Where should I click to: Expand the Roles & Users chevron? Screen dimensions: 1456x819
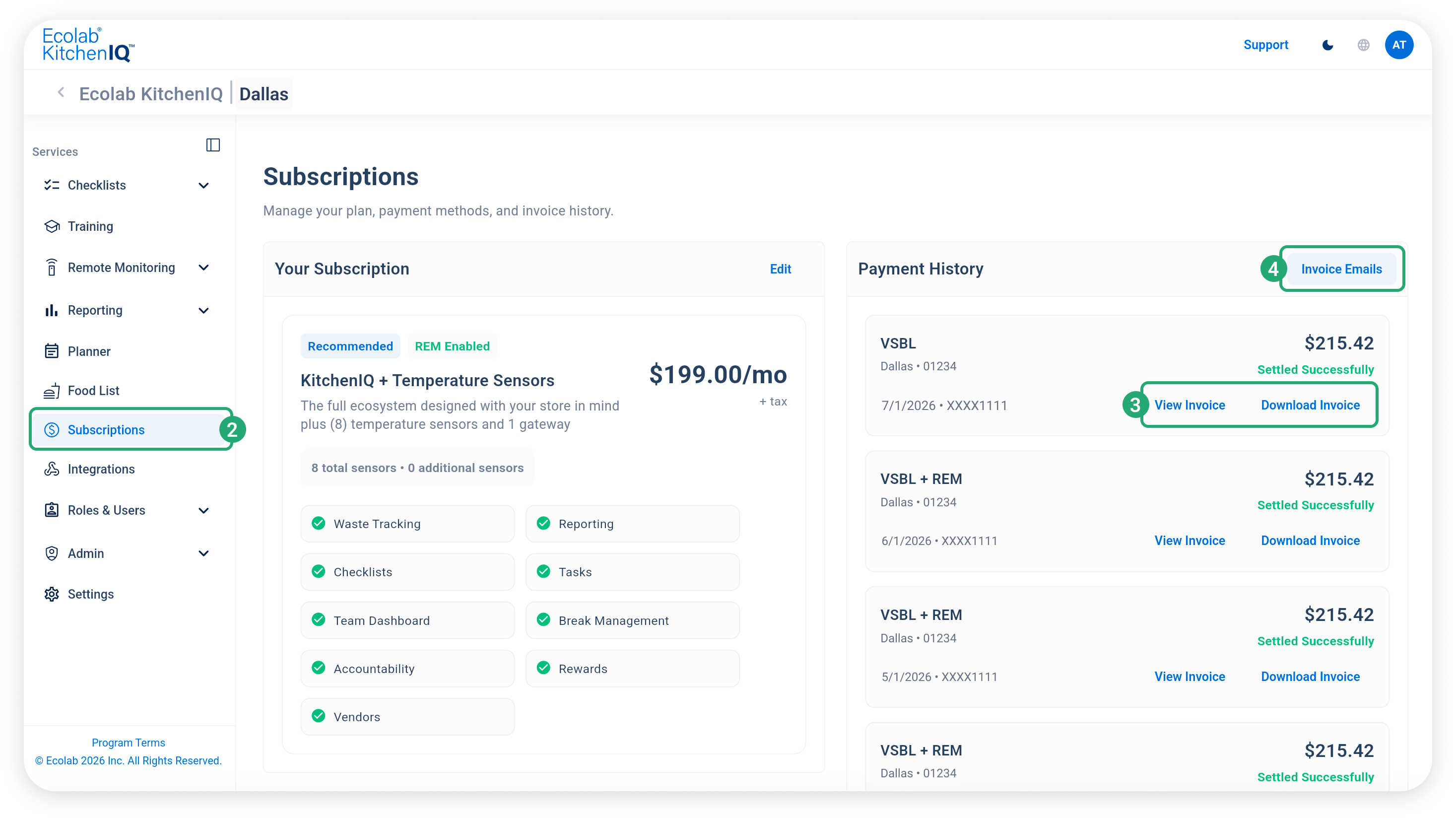[x=204, y=510]
